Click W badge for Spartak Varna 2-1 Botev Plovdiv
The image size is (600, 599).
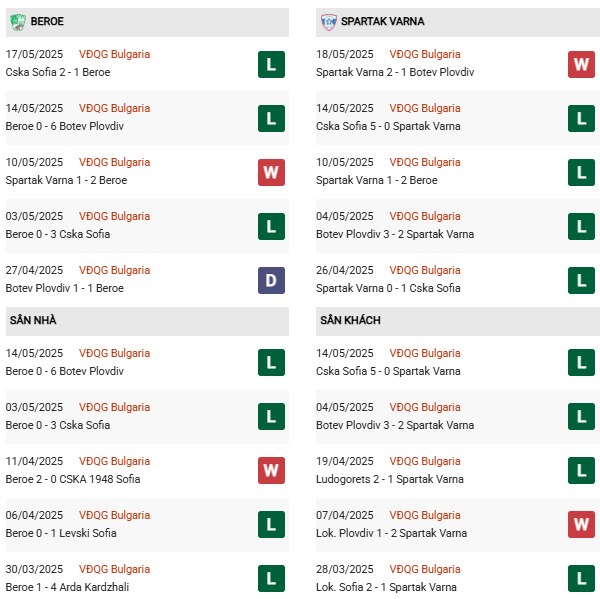pyautogui.click(x=581, y=64)
